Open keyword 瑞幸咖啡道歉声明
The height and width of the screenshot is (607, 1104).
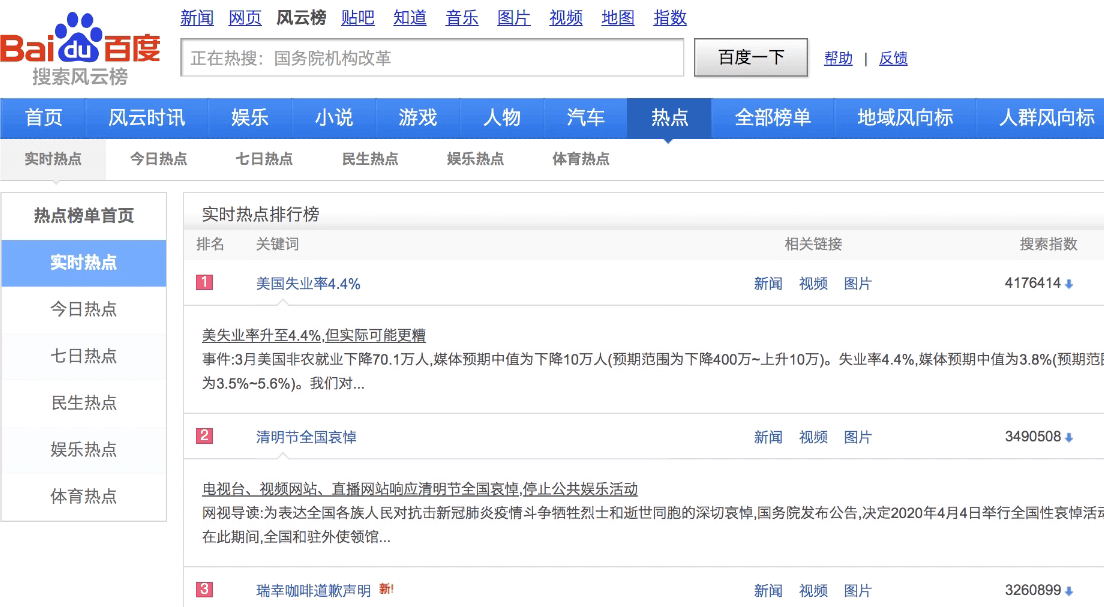pos(313,591)
